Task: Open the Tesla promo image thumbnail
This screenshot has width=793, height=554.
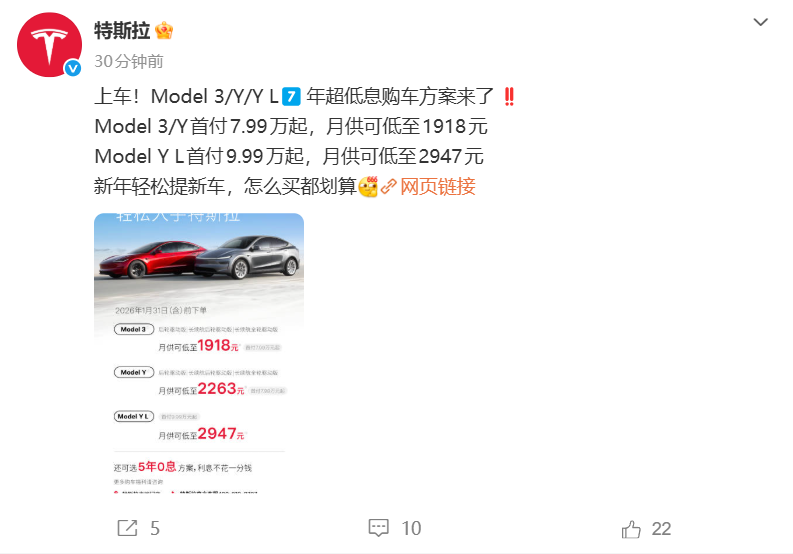Action: click(x=199, y=353)
